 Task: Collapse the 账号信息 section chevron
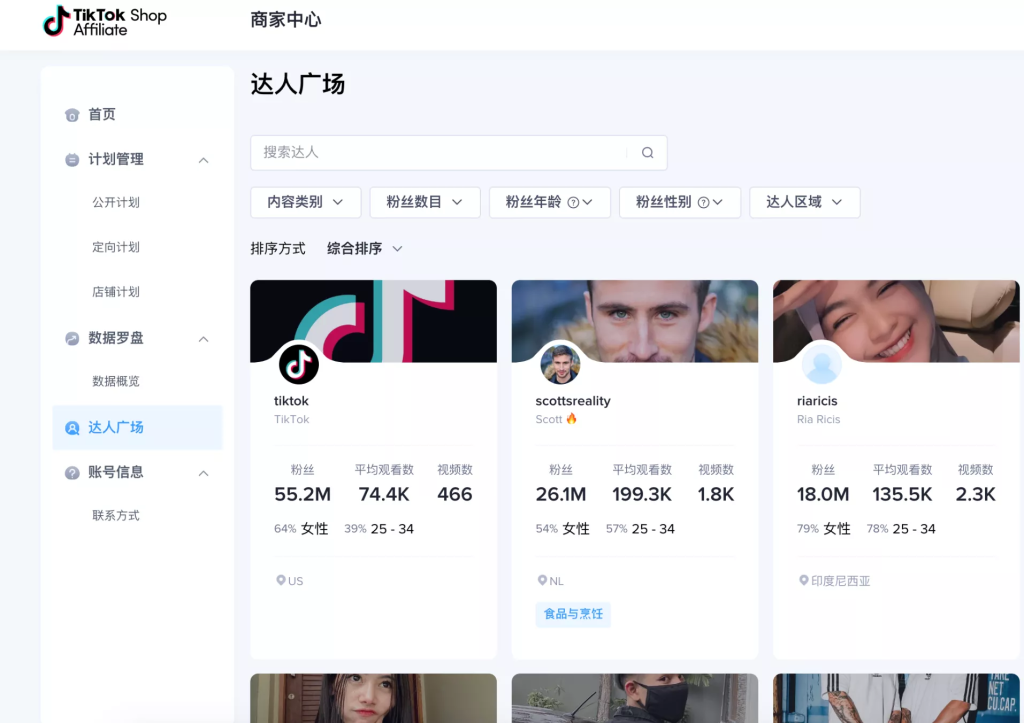[x=204, y=474]
